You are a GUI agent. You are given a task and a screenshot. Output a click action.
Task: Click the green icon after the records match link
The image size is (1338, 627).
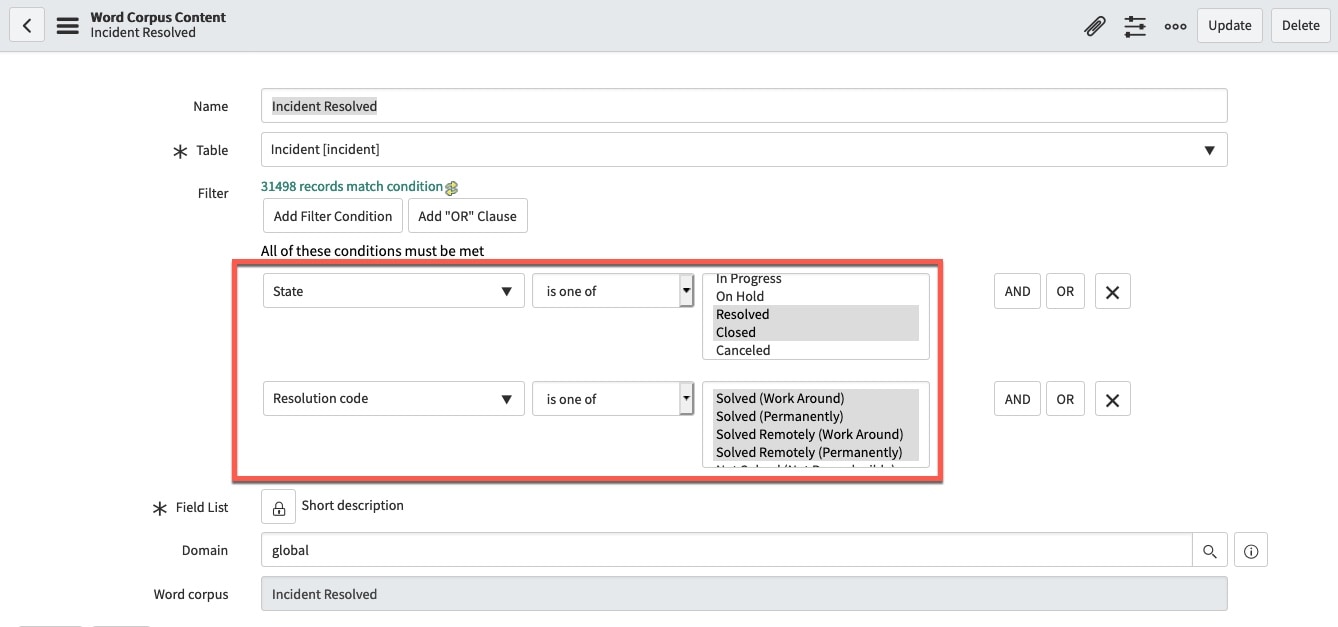pos(451,187)
